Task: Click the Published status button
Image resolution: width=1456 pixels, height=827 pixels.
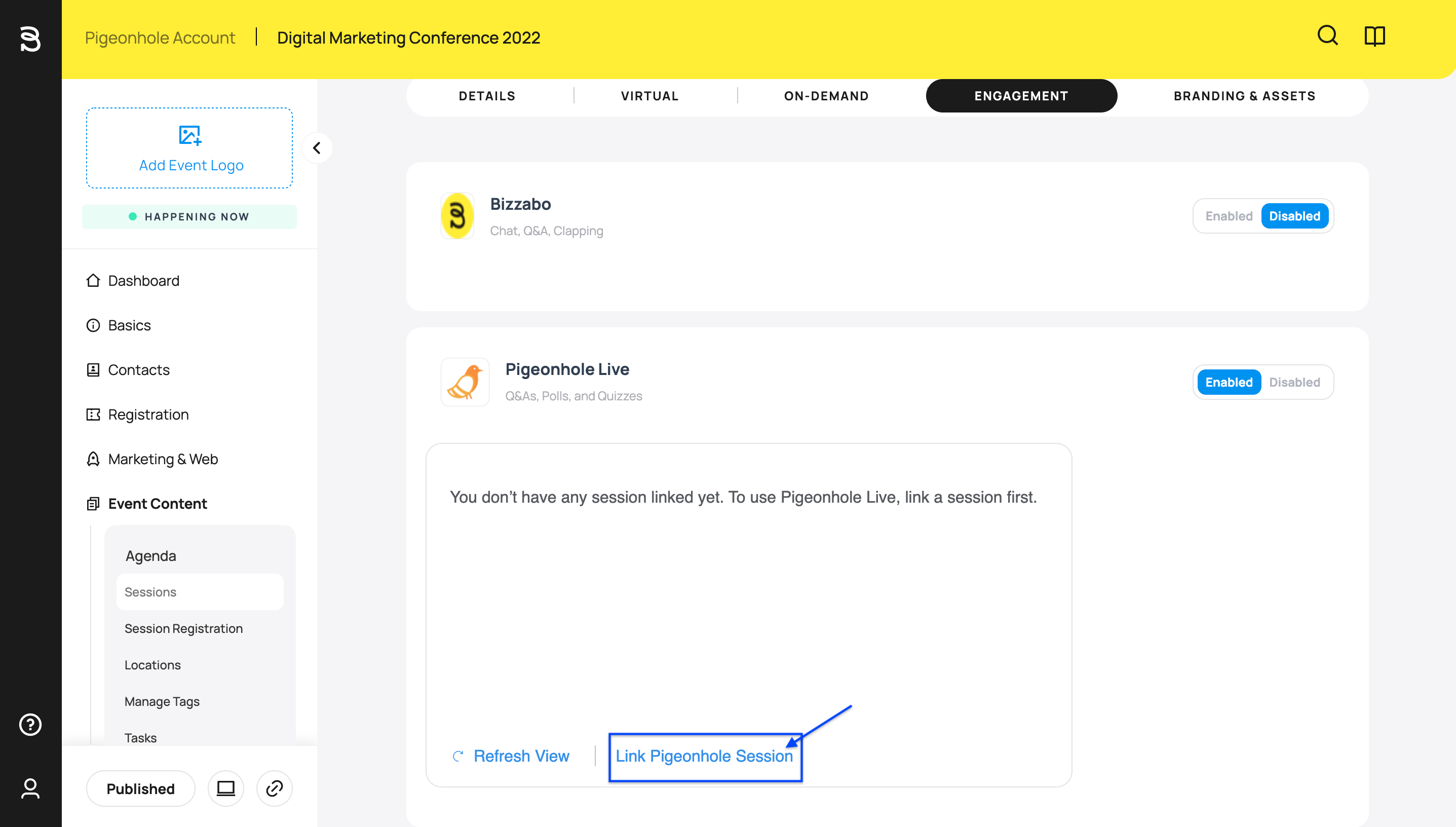Action: point(141,788)
